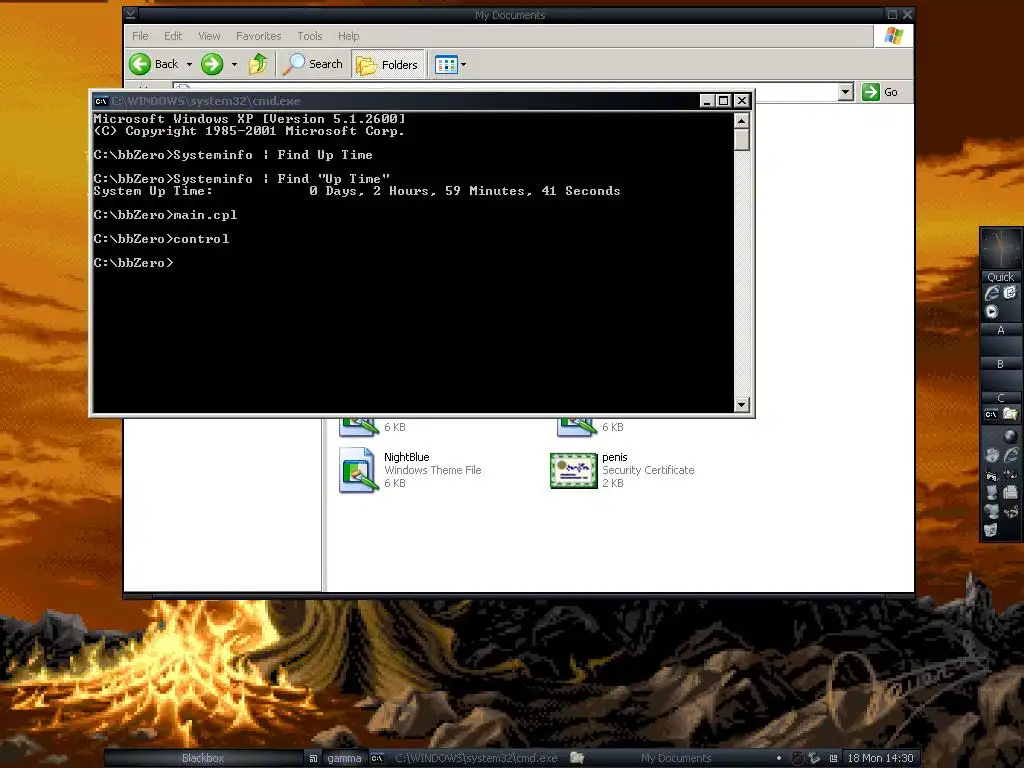Click the gamma workspace label in taskbar

click(x=344, y=758)
